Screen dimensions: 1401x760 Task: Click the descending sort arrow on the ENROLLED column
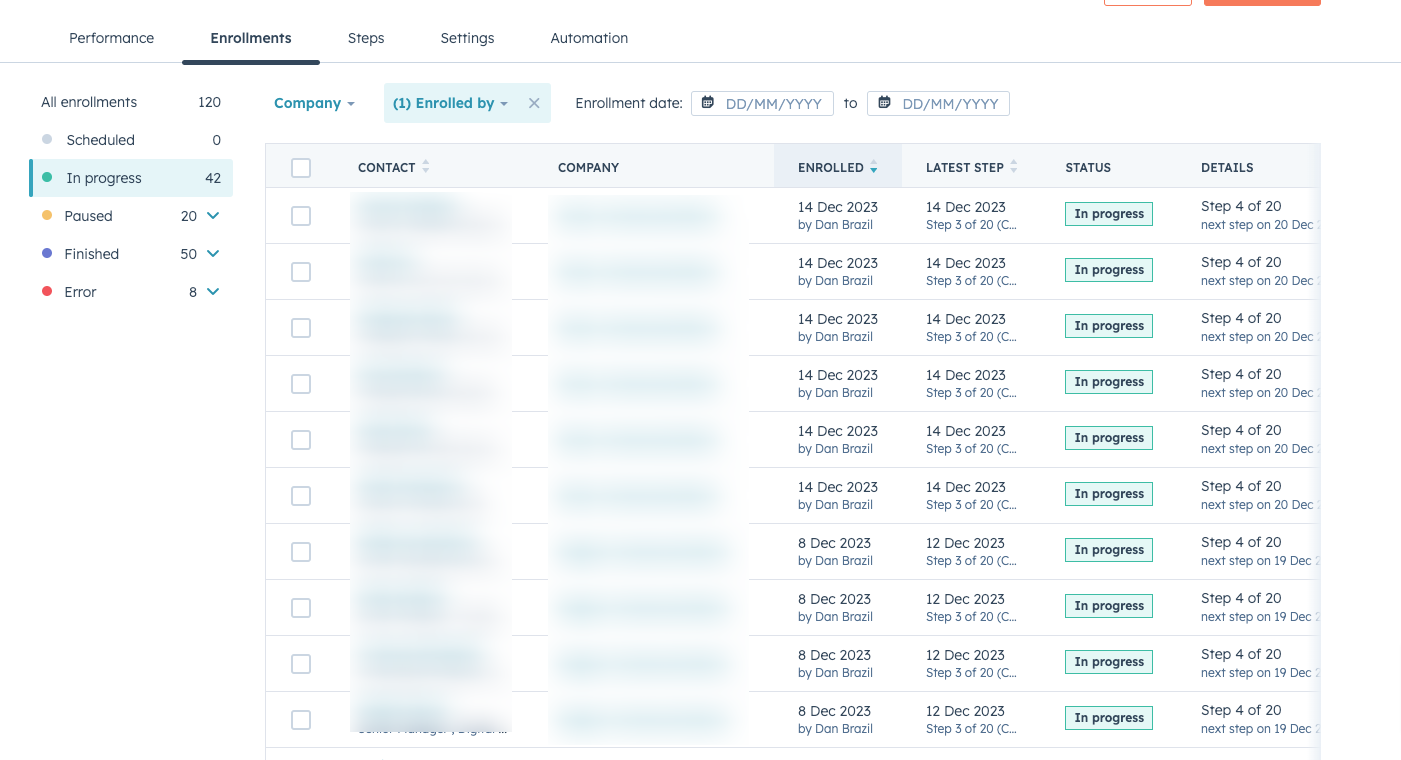pyautogui.click(x=874, y=171)
